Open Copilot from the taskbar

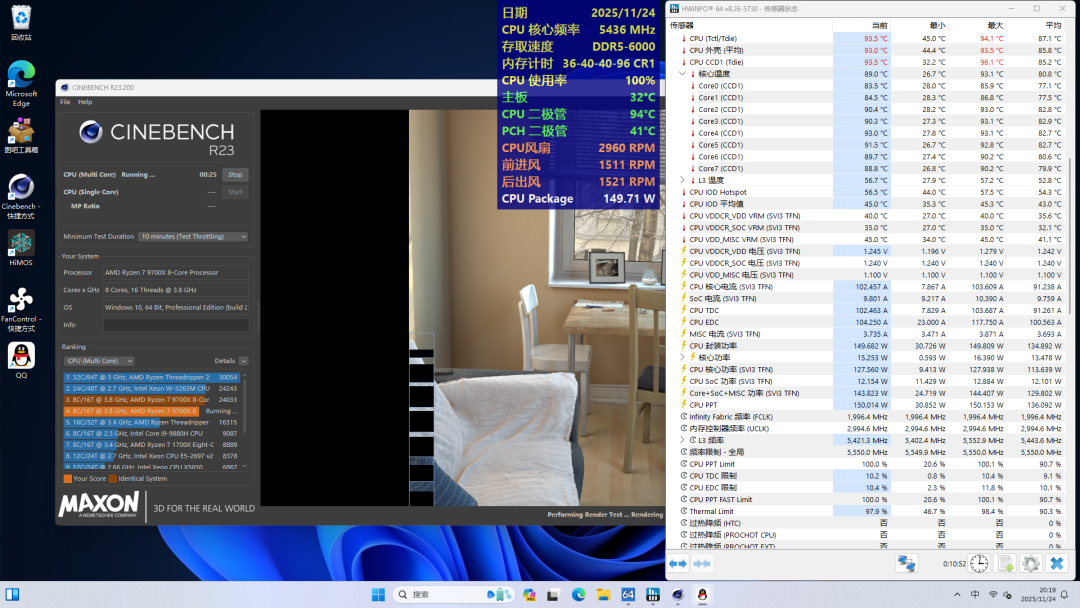tap(529, 594)
